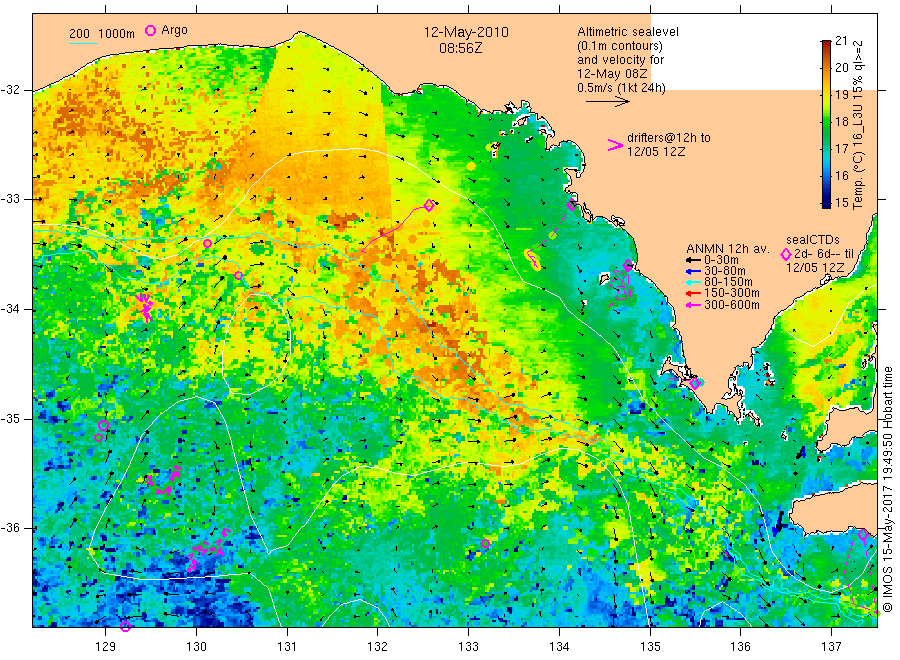
Task: Click the longitude axis label 129
Action: click(106, 647)
